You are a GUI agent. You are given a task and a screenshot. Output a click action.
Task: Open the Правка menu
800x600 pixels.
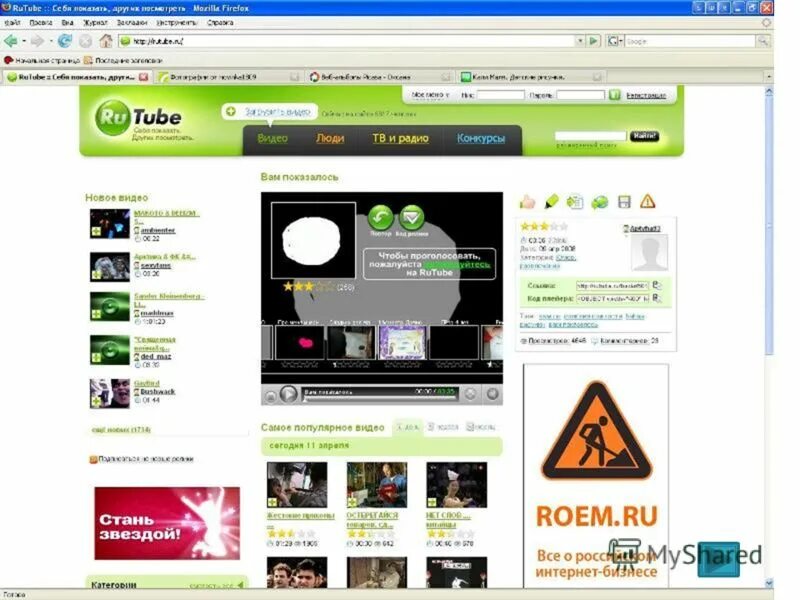click(41, 22)
